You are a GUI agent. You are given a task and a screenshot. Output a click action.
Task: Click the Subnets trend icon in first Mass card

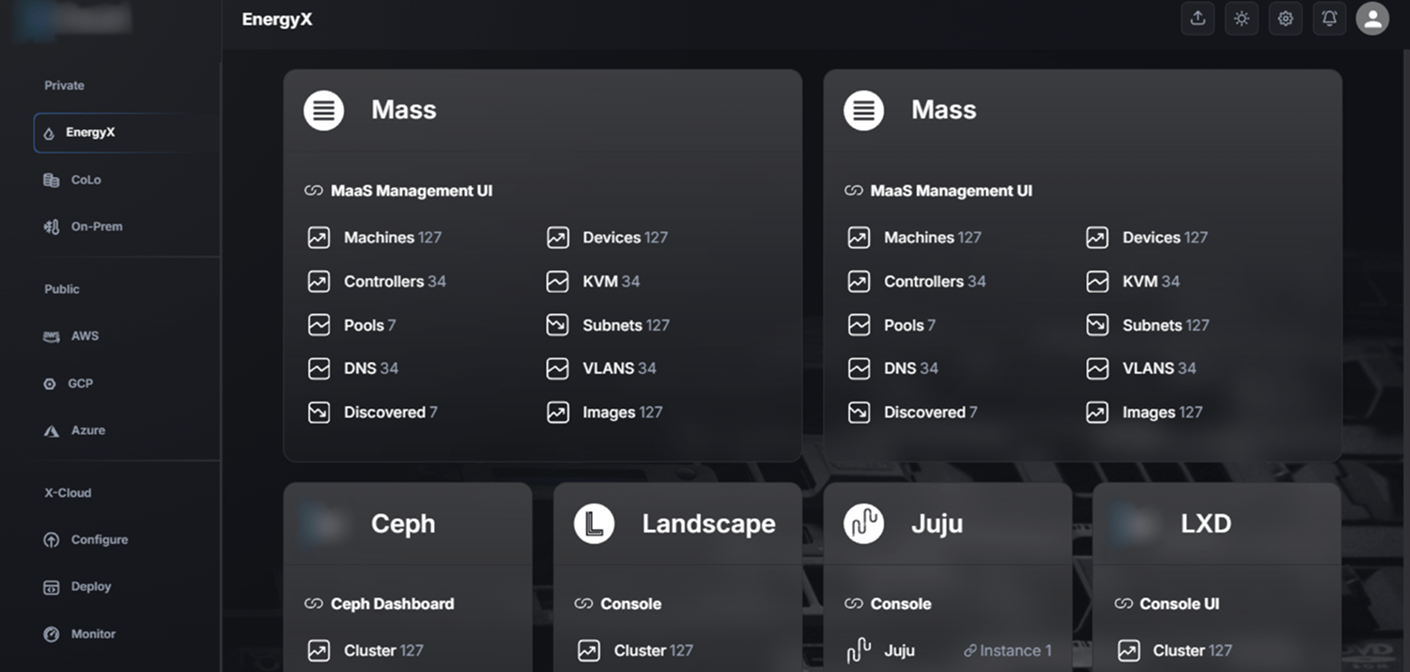(558, 325)
